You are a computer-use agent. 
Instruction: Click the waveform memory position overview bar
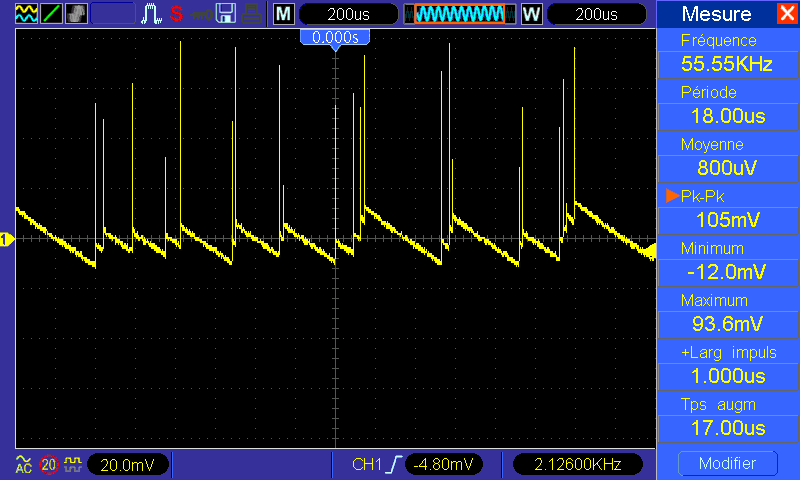click(x=460, y=14)
